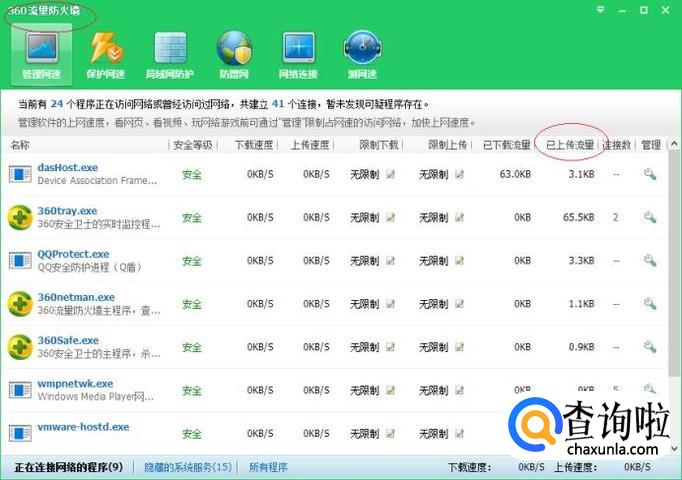The width and height of the screenshot is (682, 480).
Task: Select 1.1KB uploaded value for 360netman.exe
Action: click(x=582, y=303)
